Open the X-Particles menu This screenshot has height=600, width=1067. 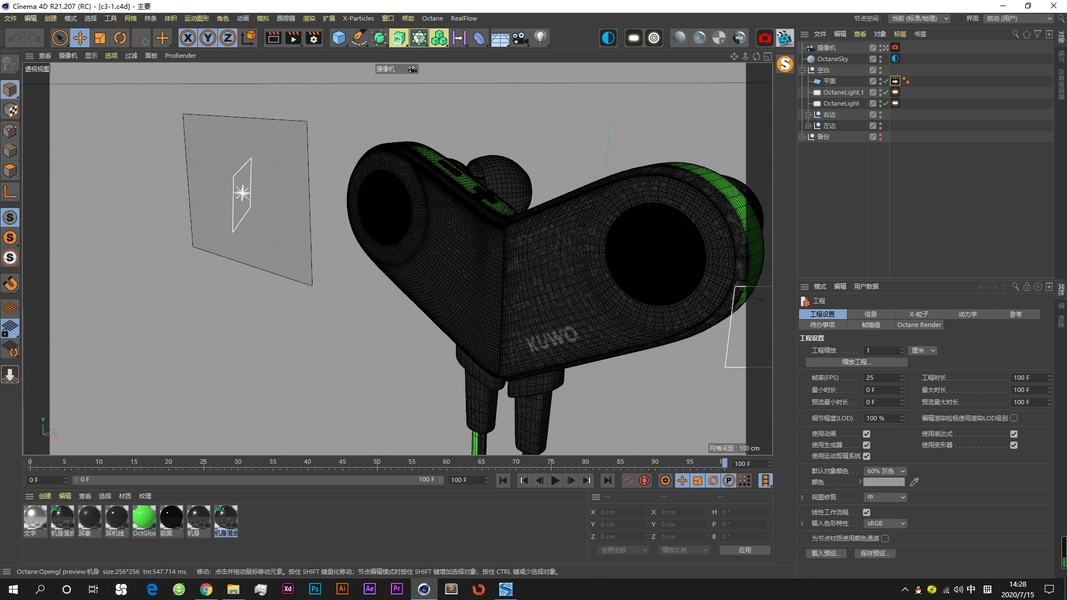point(358,18)
